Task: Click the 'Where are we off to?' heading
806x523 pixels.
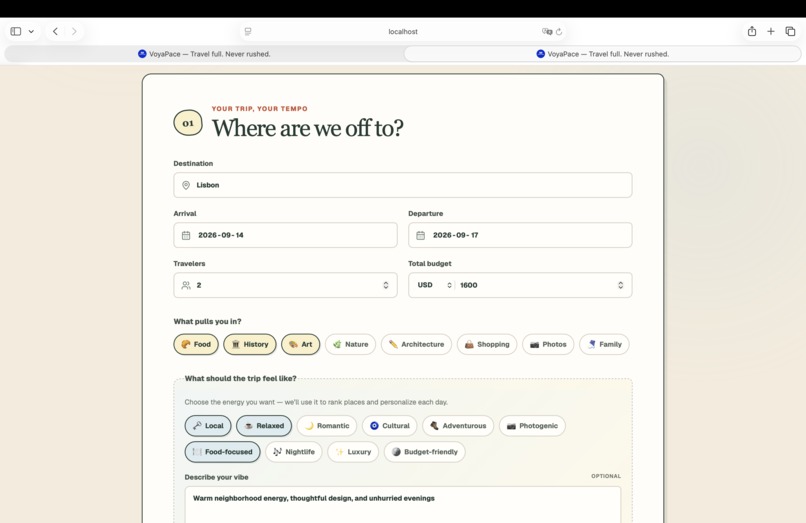Action: pos(307,128)
